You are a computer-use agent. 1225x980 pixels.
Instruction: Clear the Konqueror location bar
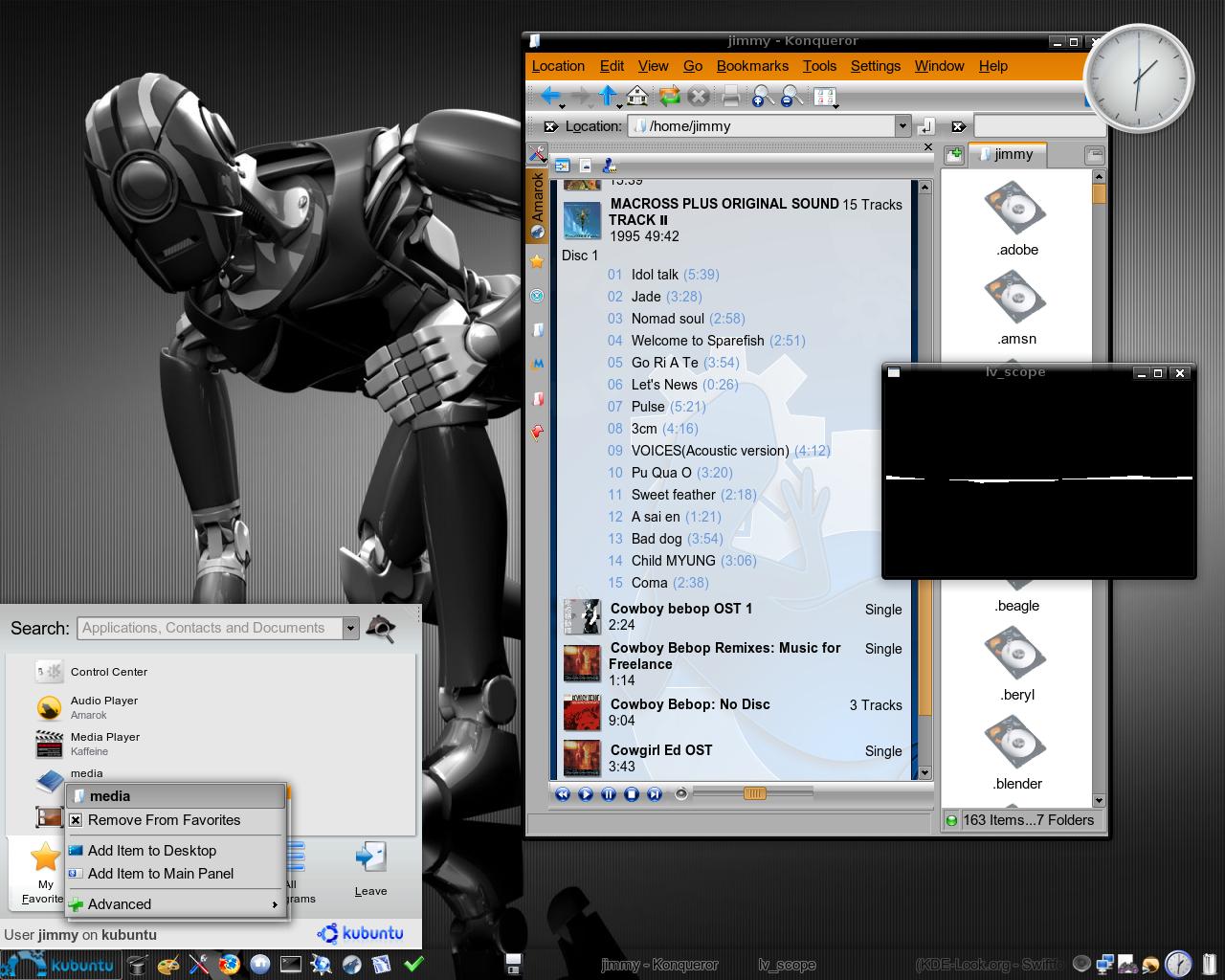pos(550,126)
